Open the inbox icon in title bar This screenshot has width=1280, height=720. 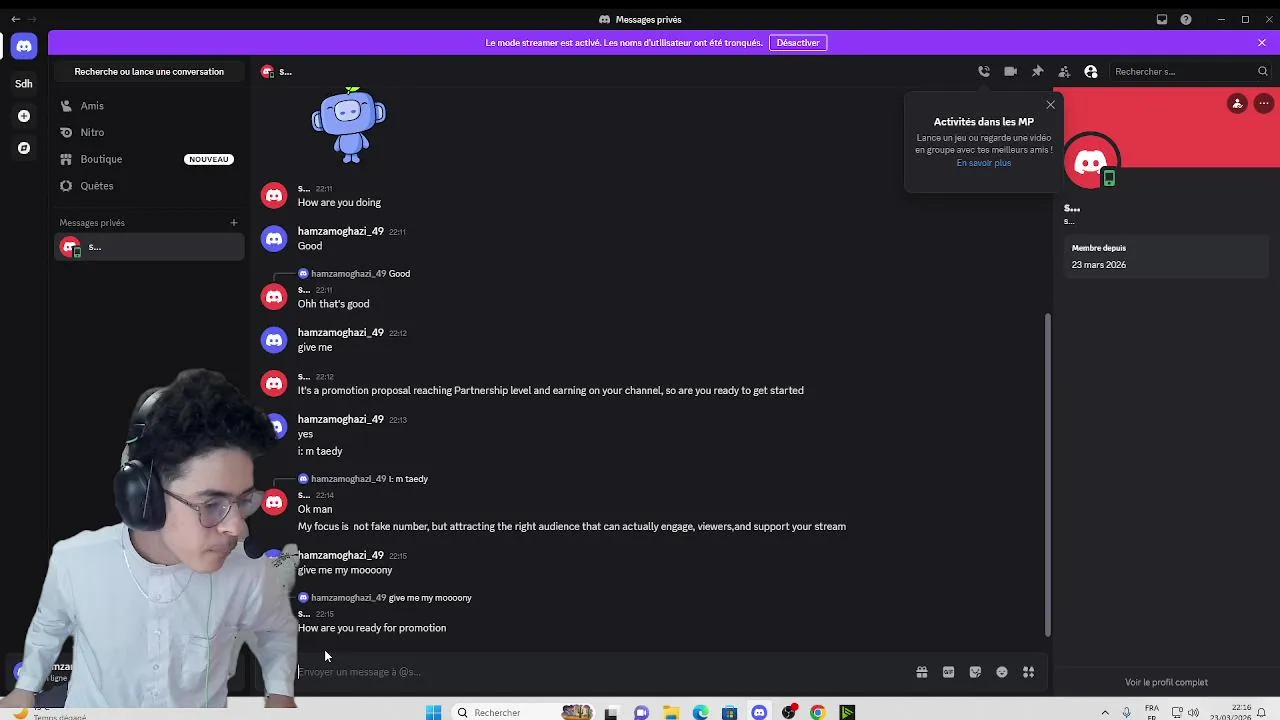point(1162,19)
